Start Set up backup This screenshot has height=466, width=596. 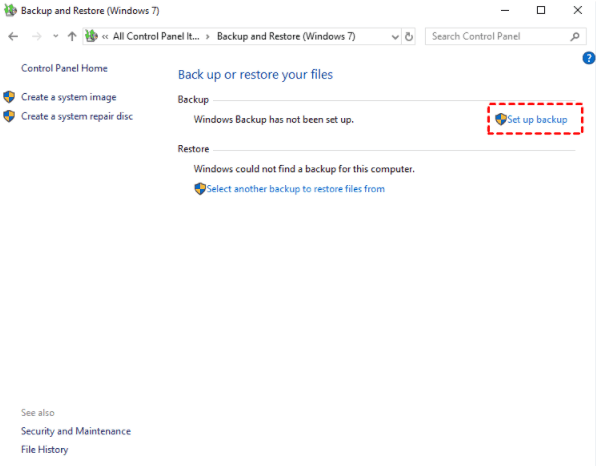(537, 120)
